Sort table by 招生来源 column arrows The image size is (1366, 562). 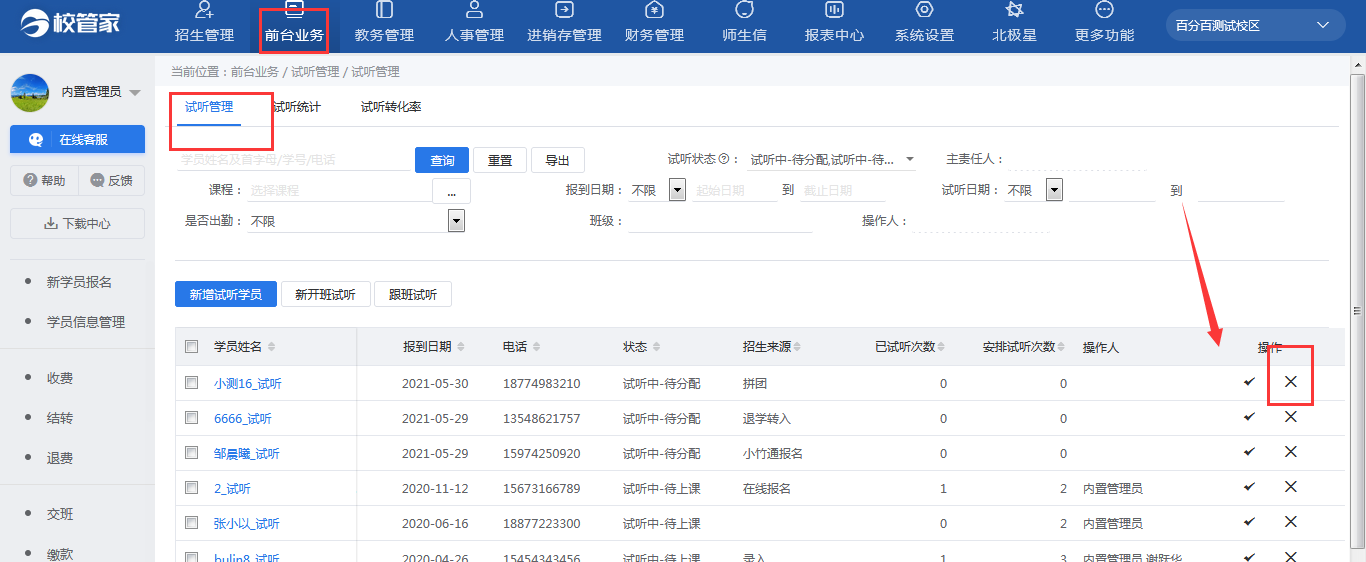(797, 347)
